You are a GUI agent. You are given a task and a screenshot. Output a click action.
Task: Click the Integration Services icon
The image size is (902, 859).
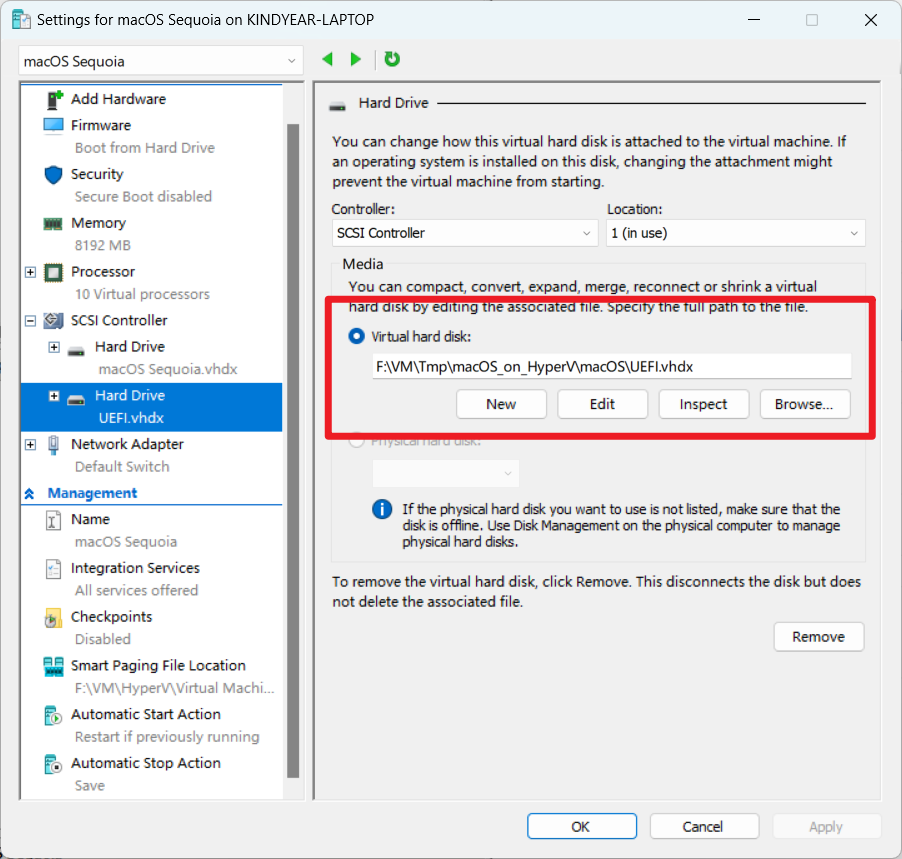click(x=53, y=569)
